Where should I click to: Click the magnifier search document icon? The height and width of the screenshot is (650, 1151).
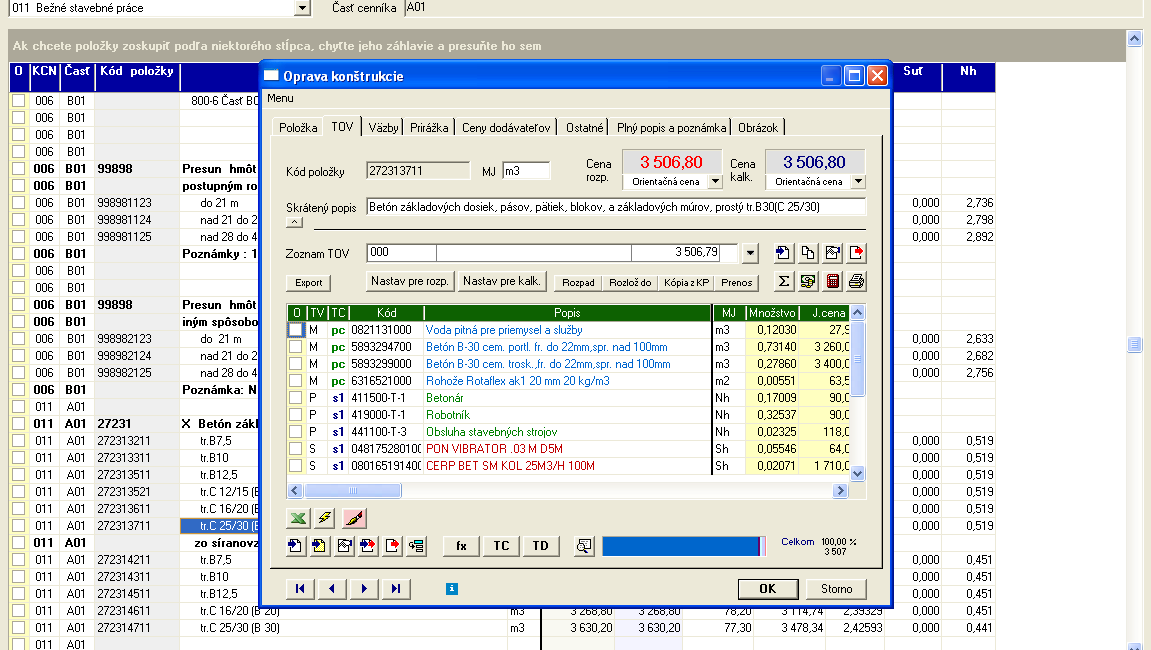(x=584, y=546)
